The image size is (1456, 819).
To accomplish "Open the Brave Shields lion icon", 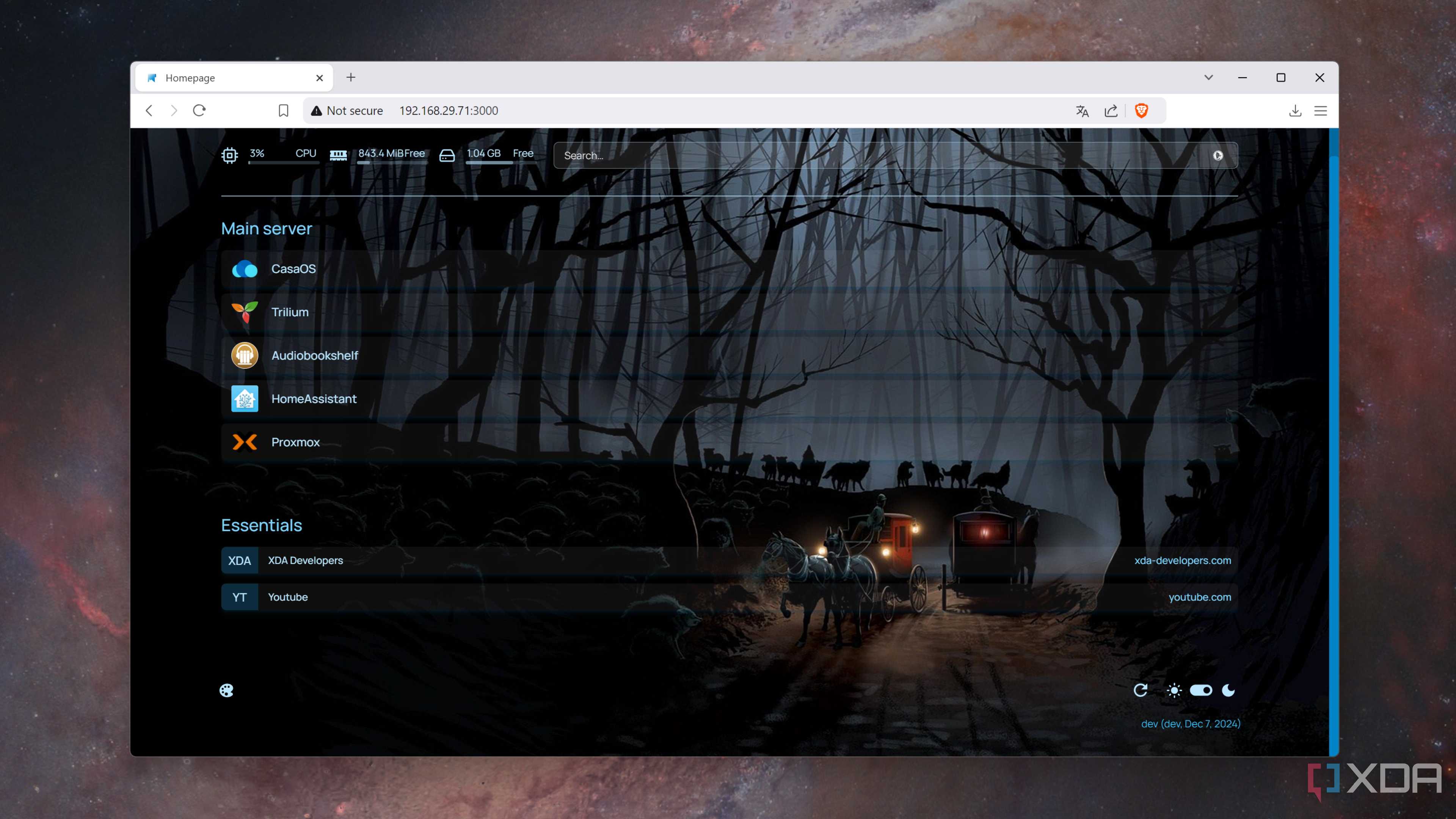I will click(x=1141, y=111).
